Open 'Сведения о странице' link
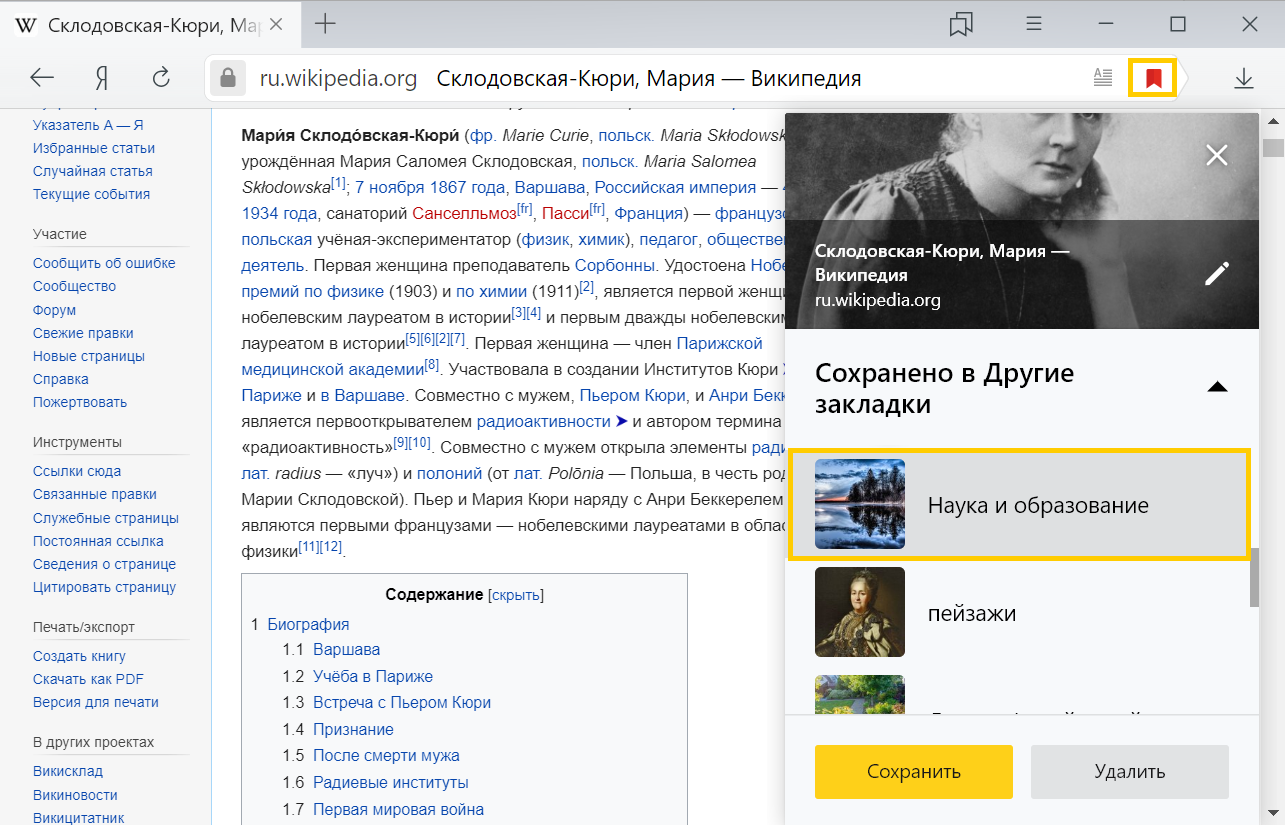This screenshot has width=1285, height=825. click(x=104, y=564)
